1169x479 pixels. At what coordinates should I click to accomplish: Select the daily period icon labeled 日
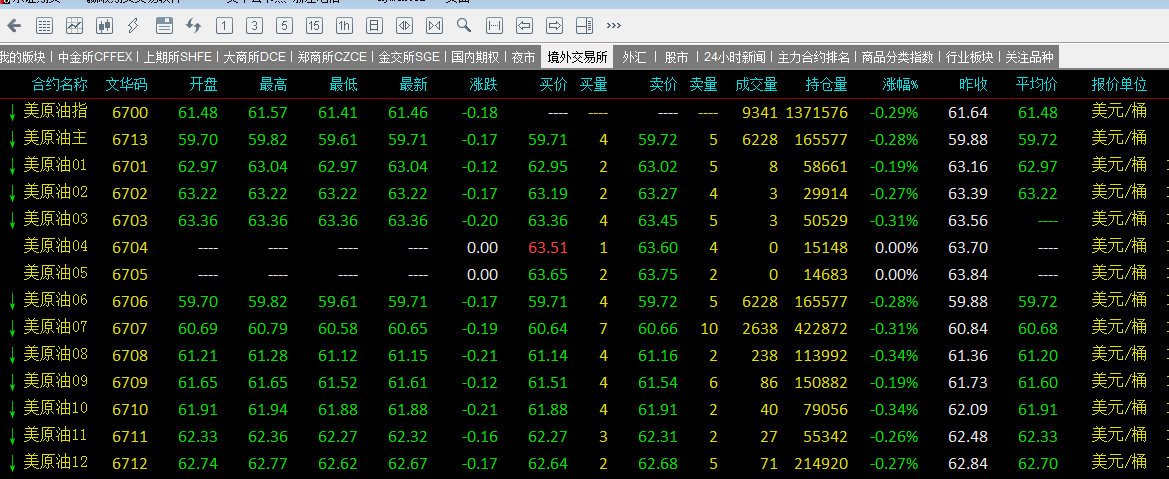point(374,26)
